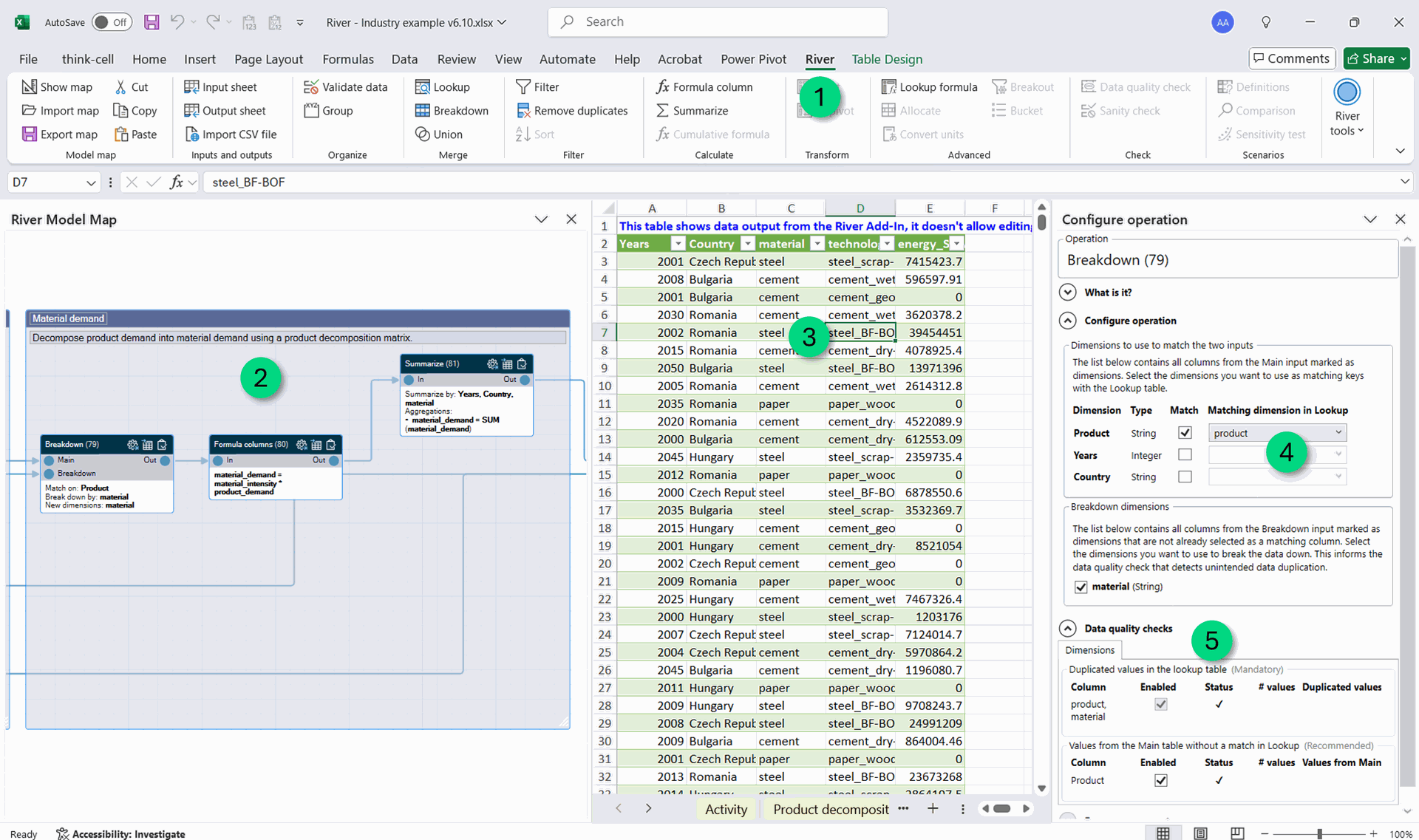Select the Cut command
The image size is (1419, 840).
pyautogui.click(x=131, y=86)
